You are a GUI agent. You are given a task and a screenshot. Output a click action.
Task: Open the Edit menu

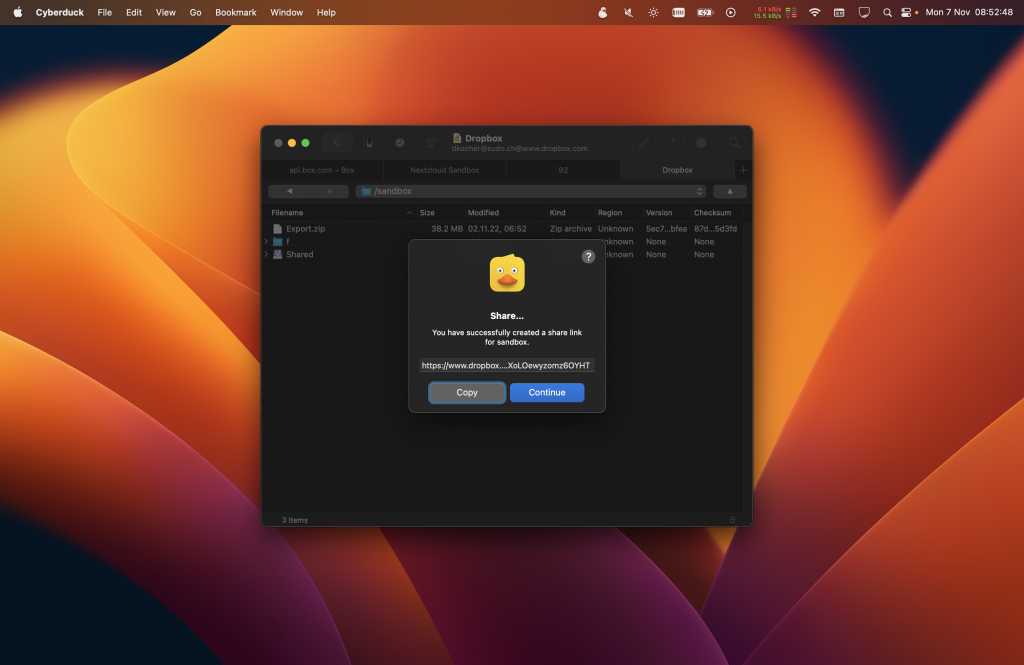tap(134, 12)
